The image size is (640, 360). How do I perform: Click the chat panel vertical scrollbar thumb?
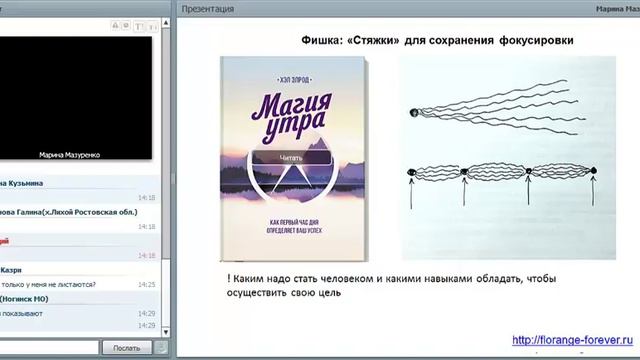[x=166, y=143]
